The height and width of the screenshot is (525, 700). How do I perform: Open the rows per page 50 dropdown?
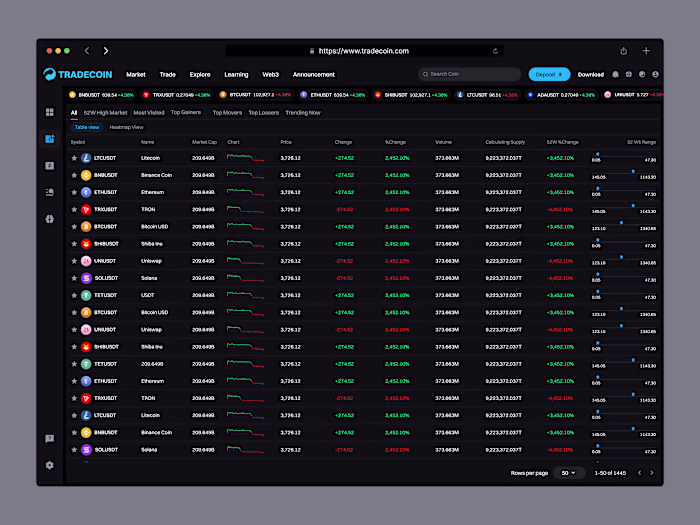568,473
